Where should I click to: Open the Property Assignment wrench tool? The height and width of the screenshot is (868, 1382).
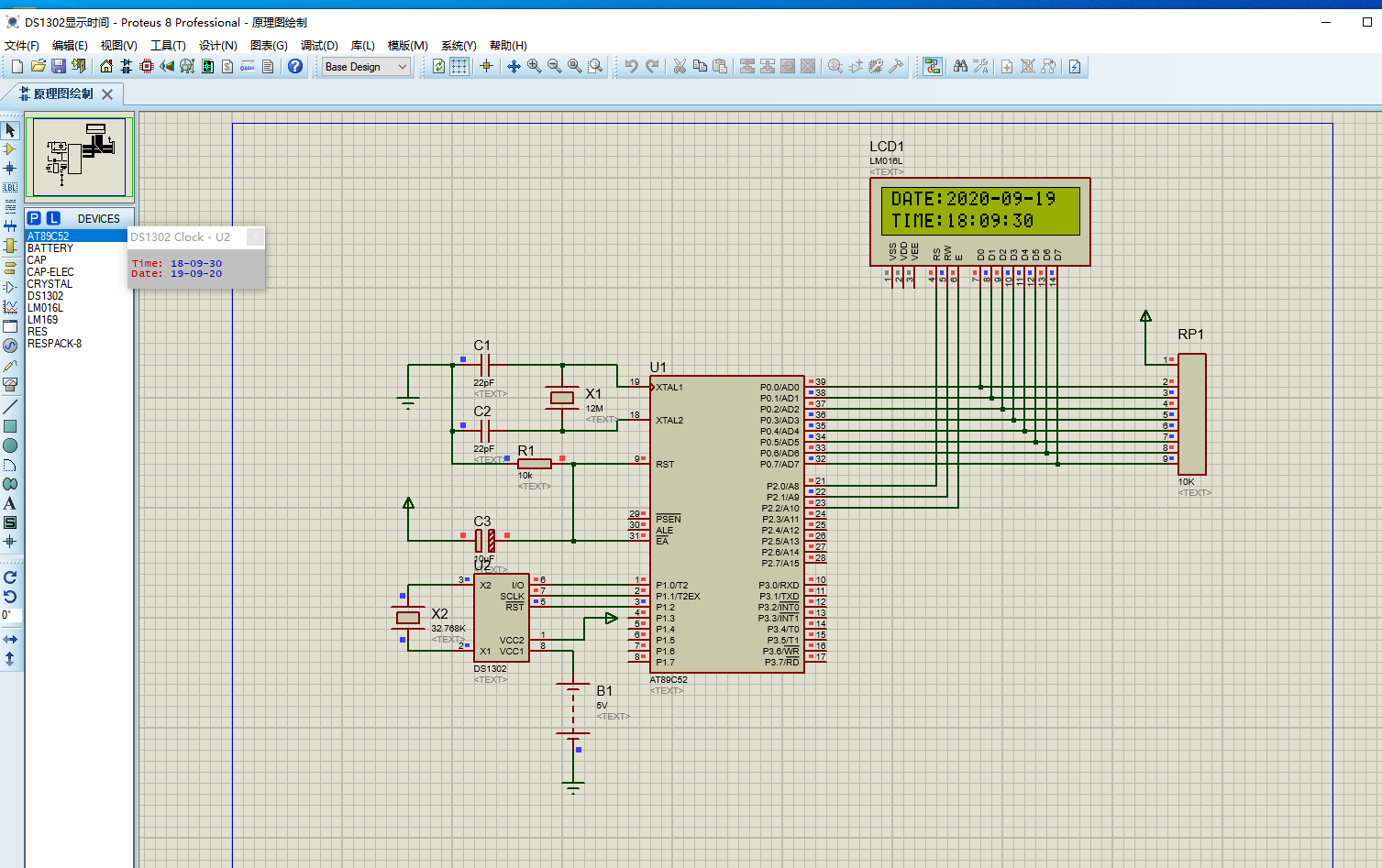point(980,66)
